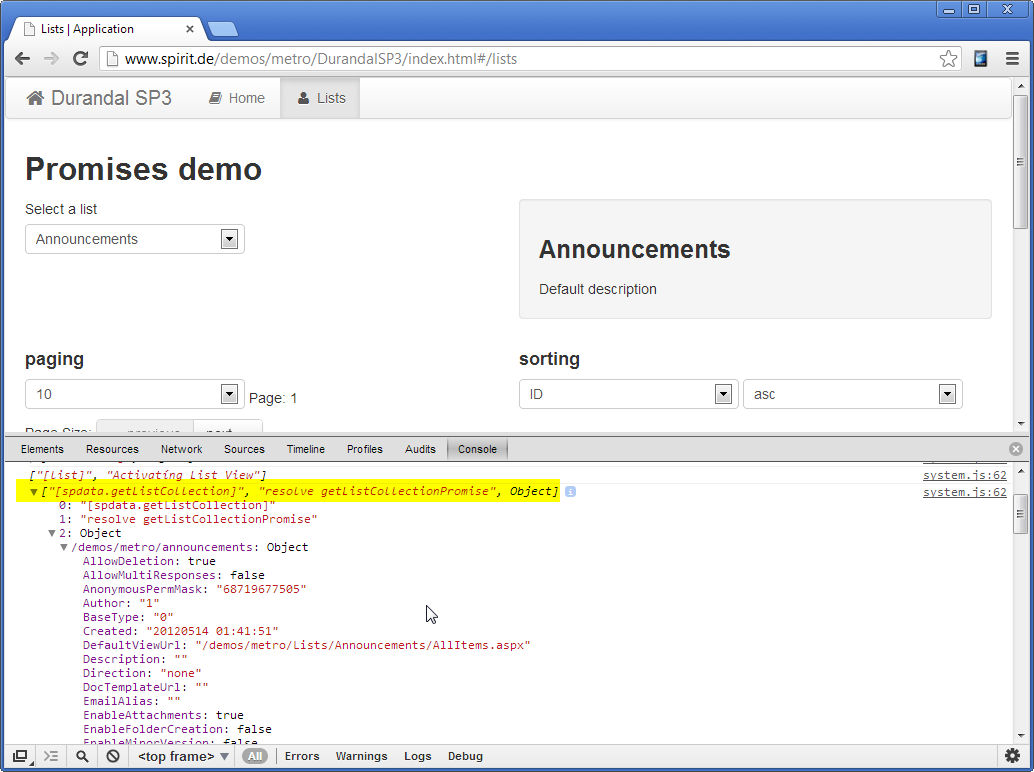Filter console by Logs

pyautogui.click(x=417, y=756)
